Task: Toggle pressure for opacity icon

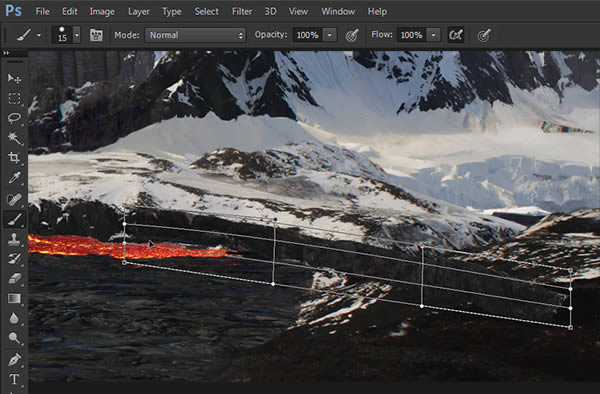Action: [x=352, y=35]
